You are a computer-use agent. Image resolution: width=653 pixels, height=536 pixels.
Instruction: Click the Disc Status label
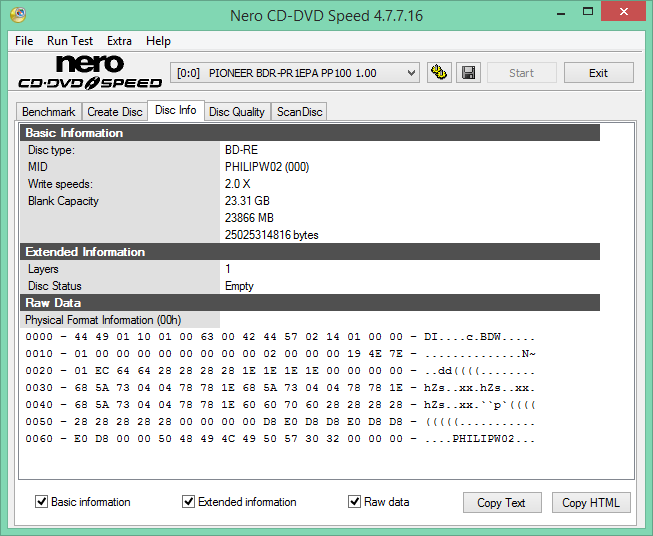coord(55,286)
